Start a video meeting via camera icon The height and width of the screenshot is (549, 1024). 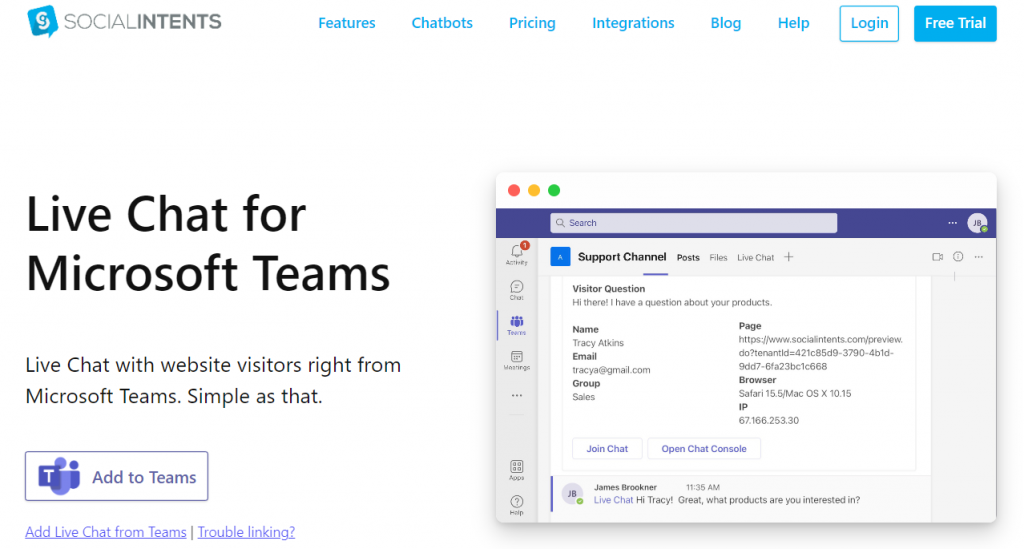(938, 257)
